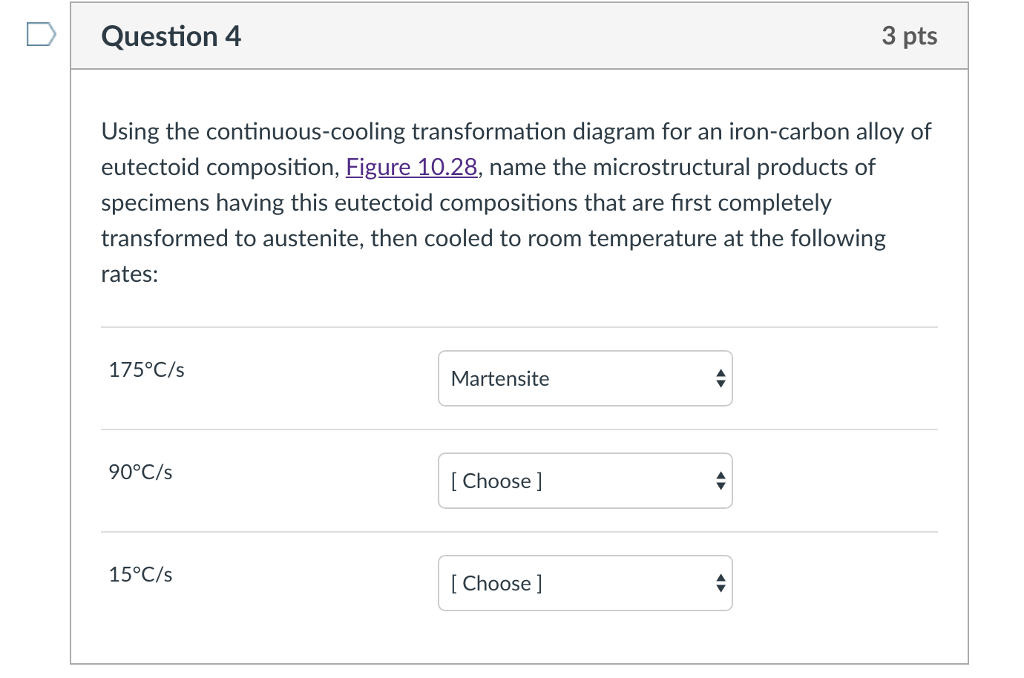The image size is (1024, 678).
Task: Click the Choose placeholder text for 15°C/s
Action: pyautogui.click(x=496, y=583)
